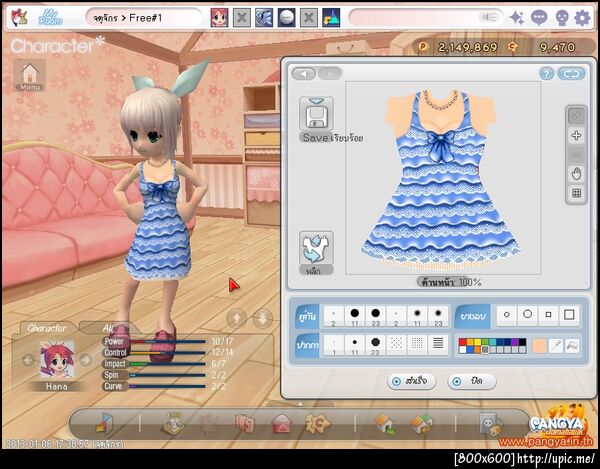Select the eyedropper color picker tool

555,346
